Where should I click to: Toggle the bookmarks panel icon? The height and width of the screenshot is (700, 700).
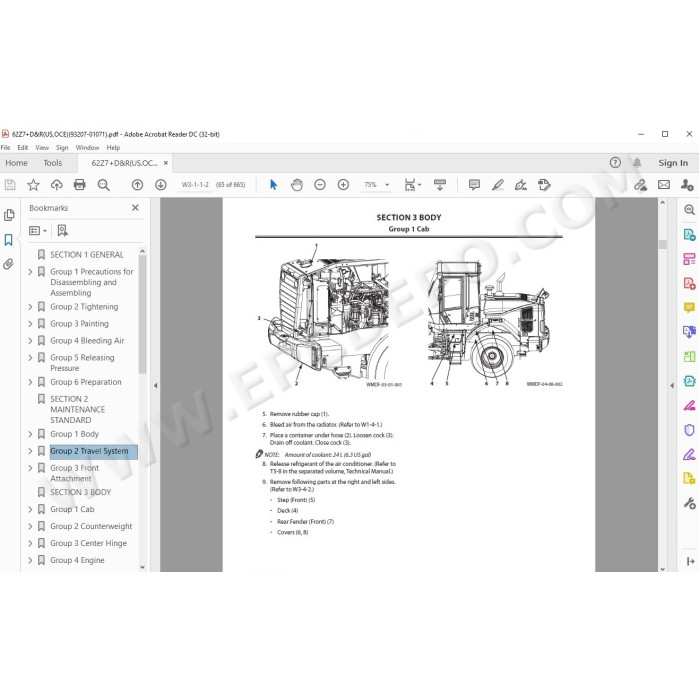point(8,240)
